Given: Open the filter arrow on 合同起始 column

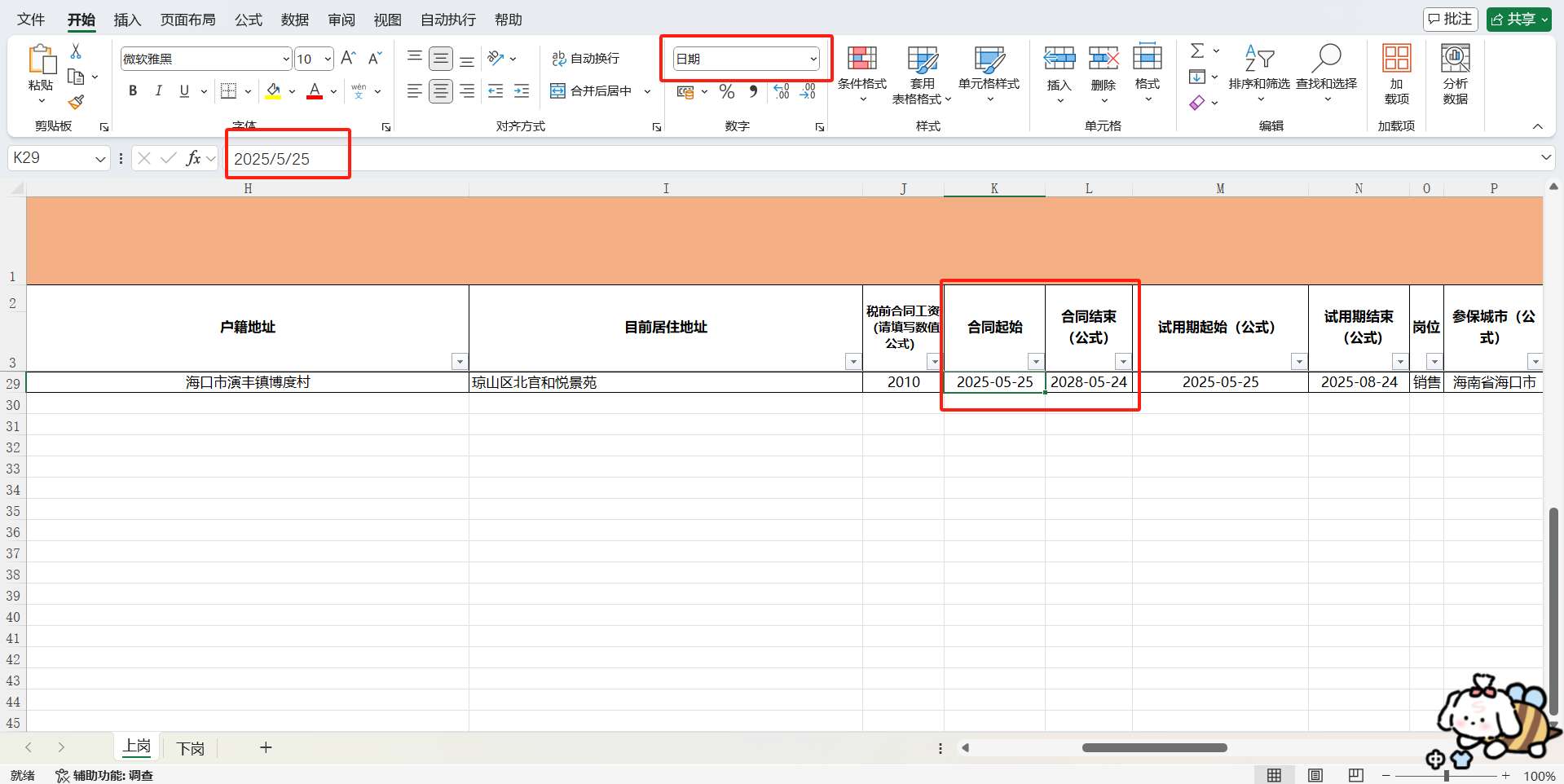Looking at the screenshot, I should click(x=1036, y=361).
